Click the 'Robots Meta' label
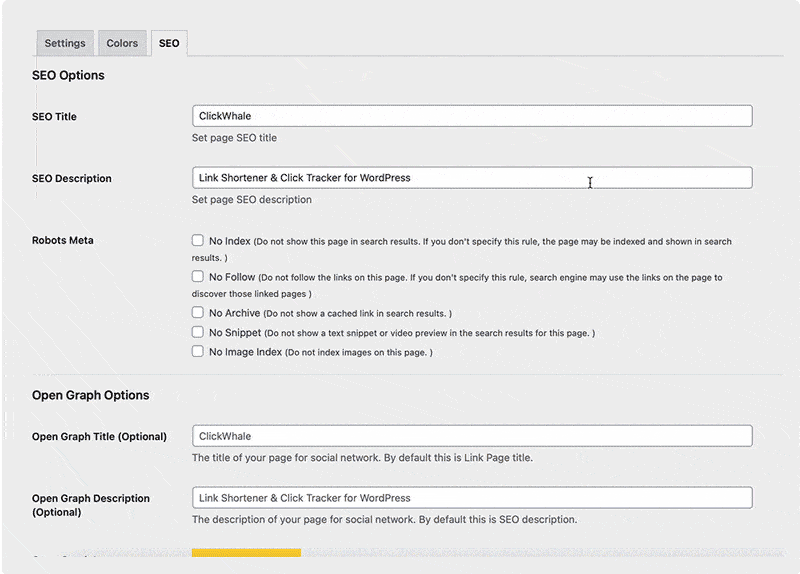Screen dimensions: 800x574 click(62, 240)
